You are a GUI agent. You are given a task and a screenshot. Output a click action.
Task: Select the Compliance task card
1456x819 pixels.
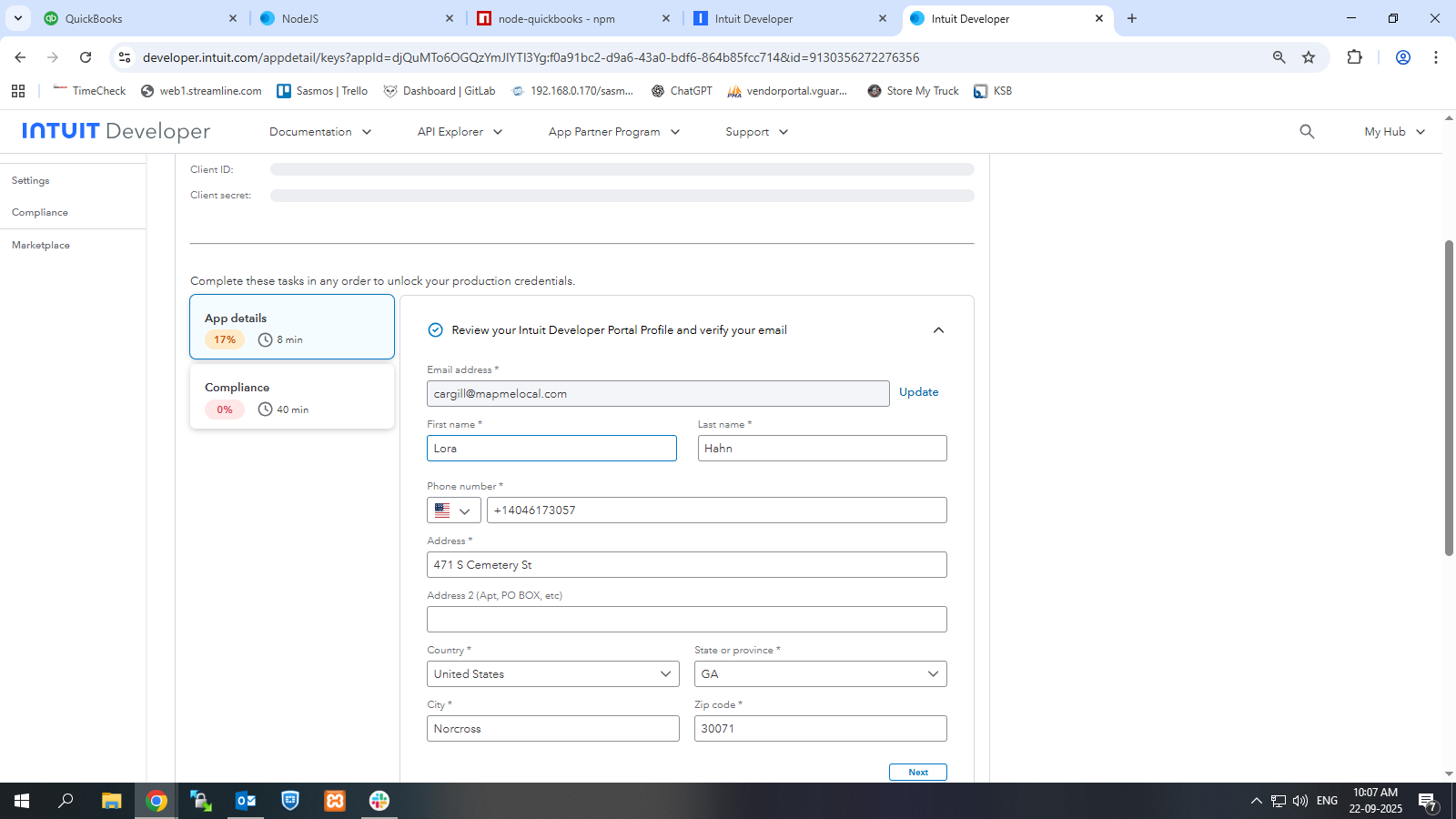292,398
